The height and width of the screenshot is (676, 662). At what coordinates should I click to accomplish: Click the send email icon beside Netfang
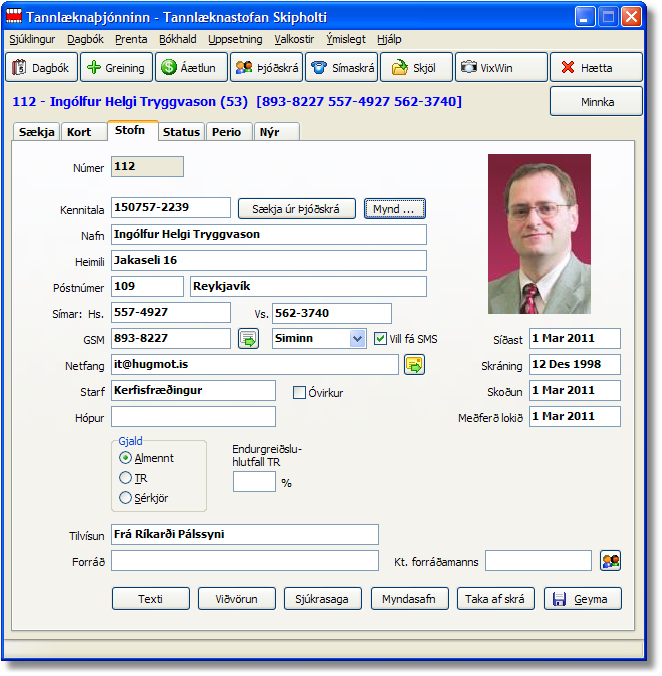click(414, 365)
